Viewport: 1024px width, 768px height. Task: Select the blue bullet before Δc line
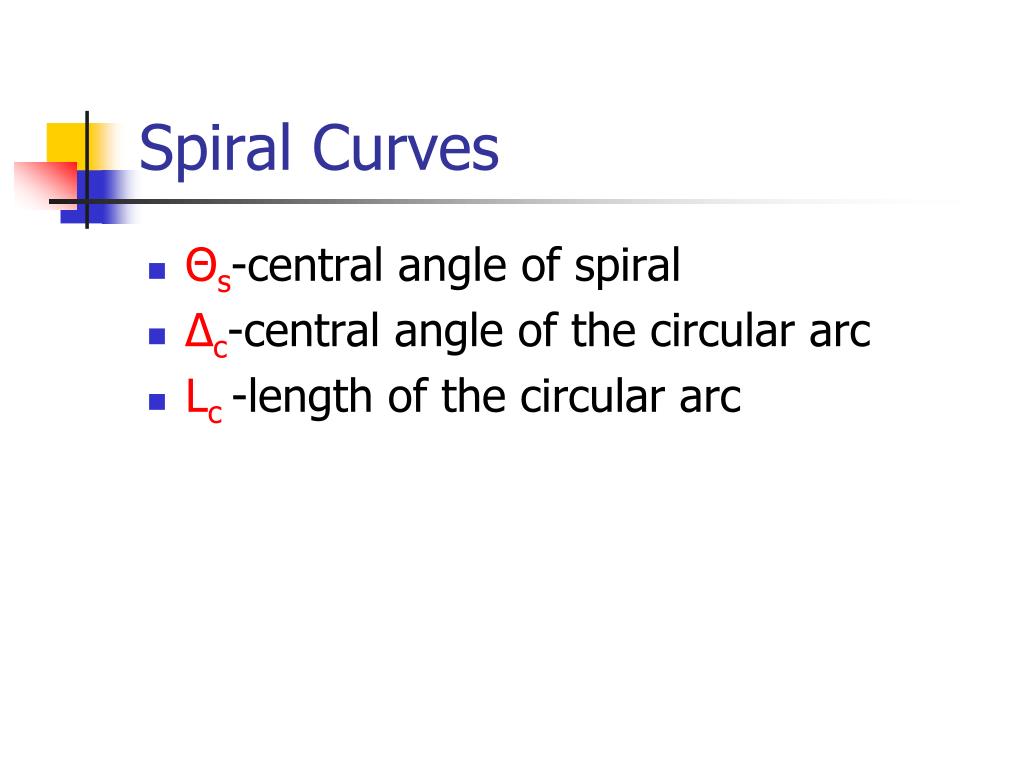tap(157, 336)
